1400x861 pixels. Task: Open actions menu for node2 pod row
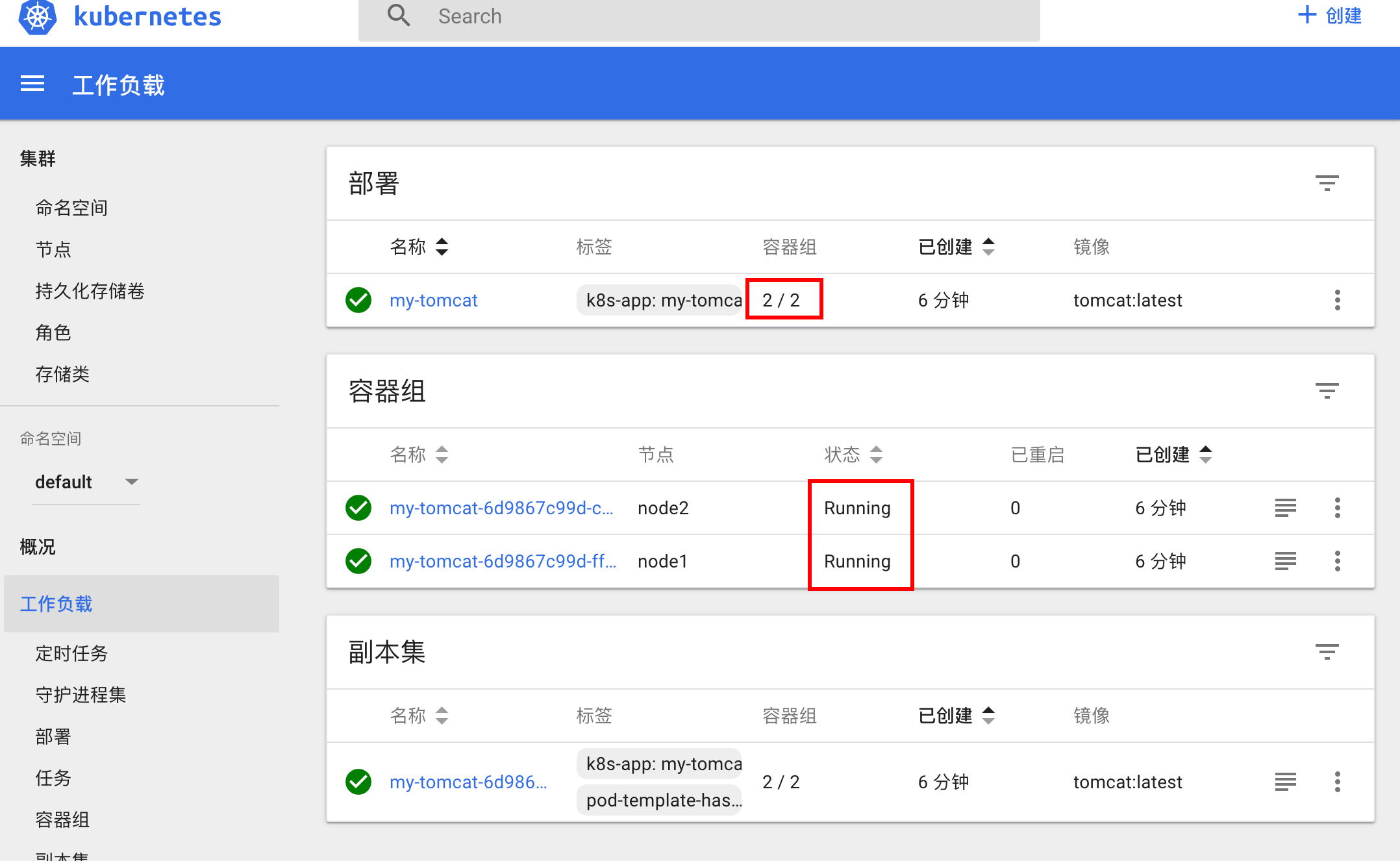[1337, 508]
